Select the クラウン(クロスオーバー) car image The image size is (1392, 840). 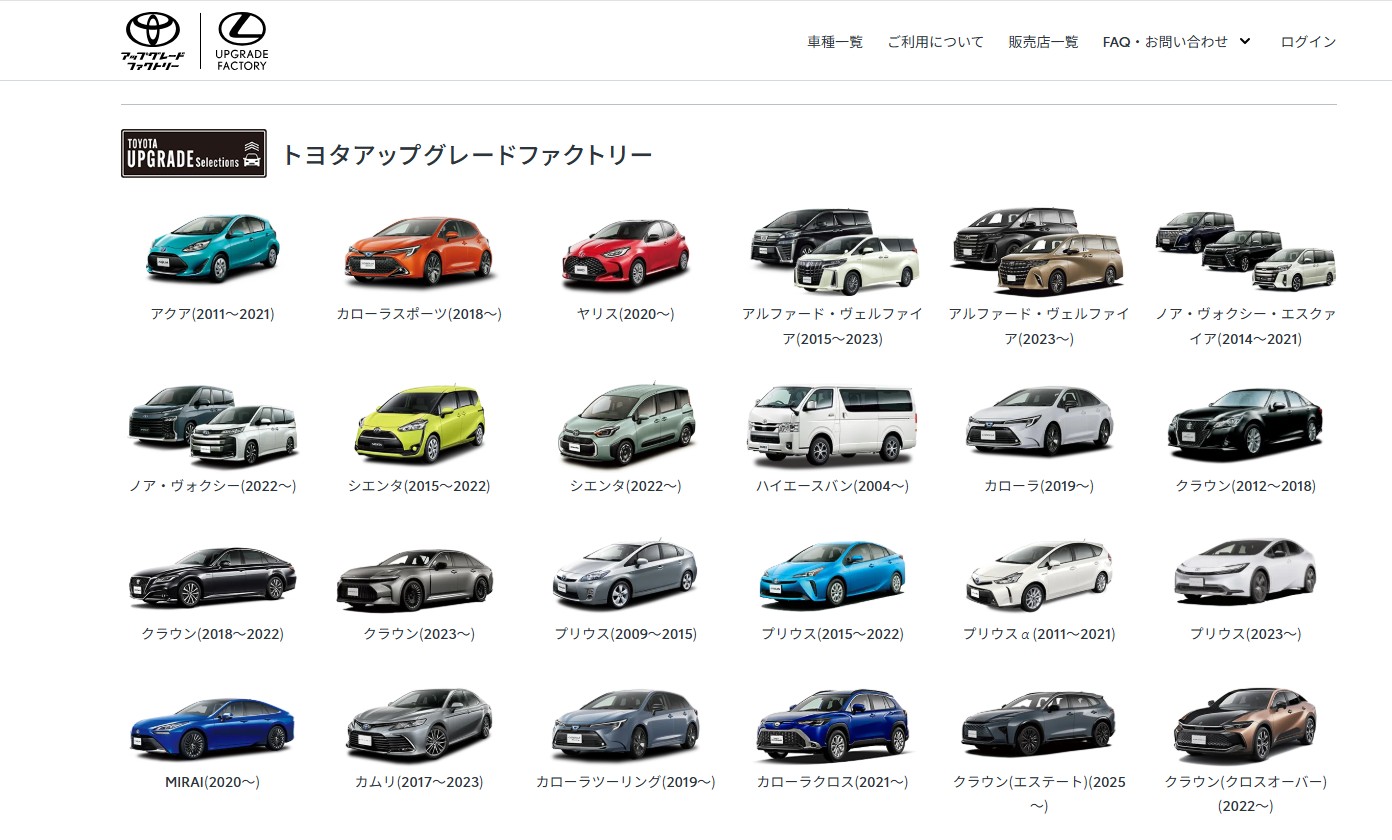click(1246, 725)
